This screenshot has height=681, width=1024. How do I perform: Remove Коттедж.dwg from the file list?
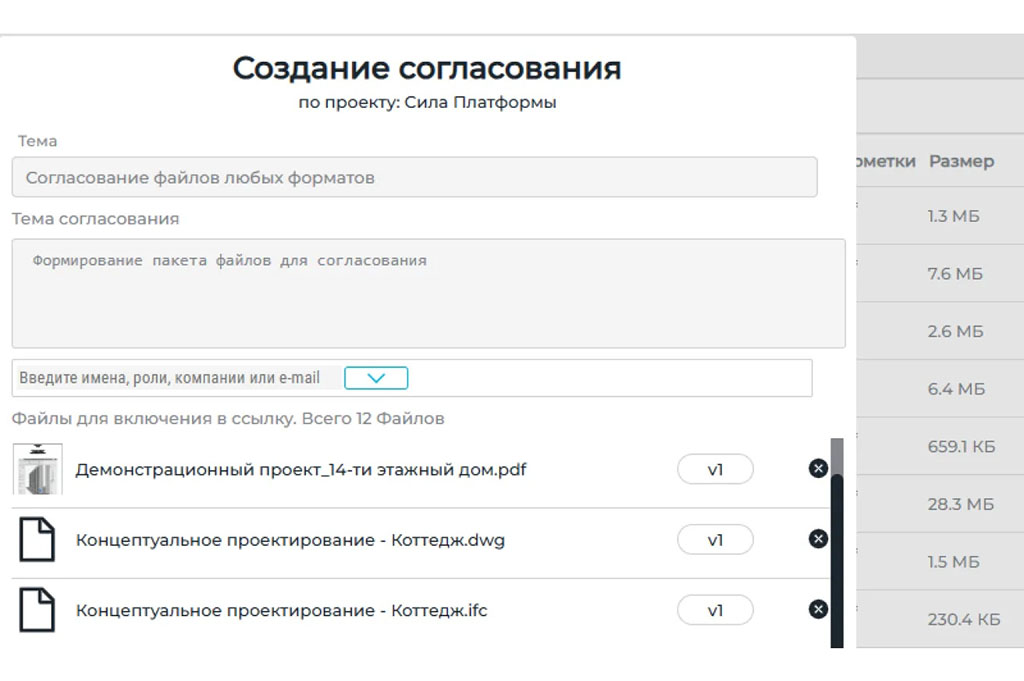pyautogui.click(x=818, y=539)
